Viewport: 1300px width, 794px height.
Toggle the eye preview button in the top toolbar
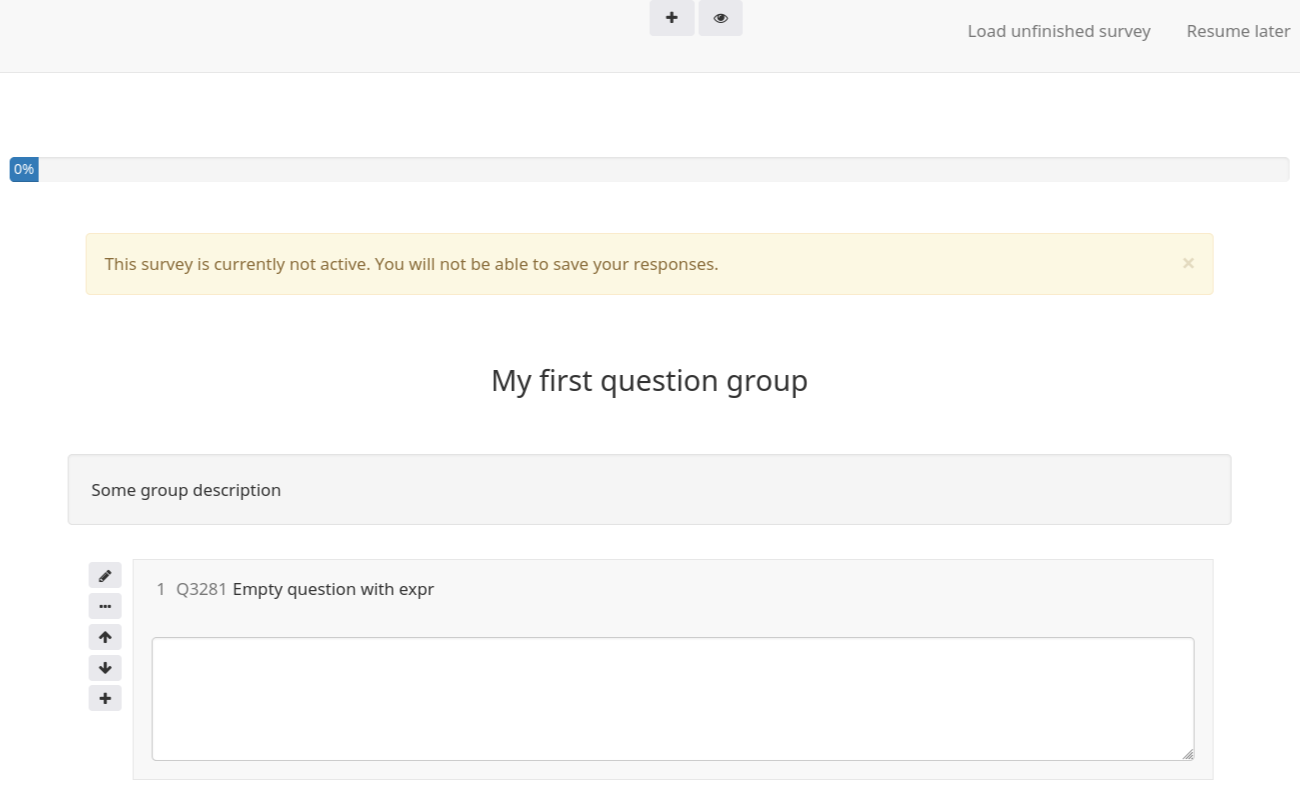(x=720, y=18)
